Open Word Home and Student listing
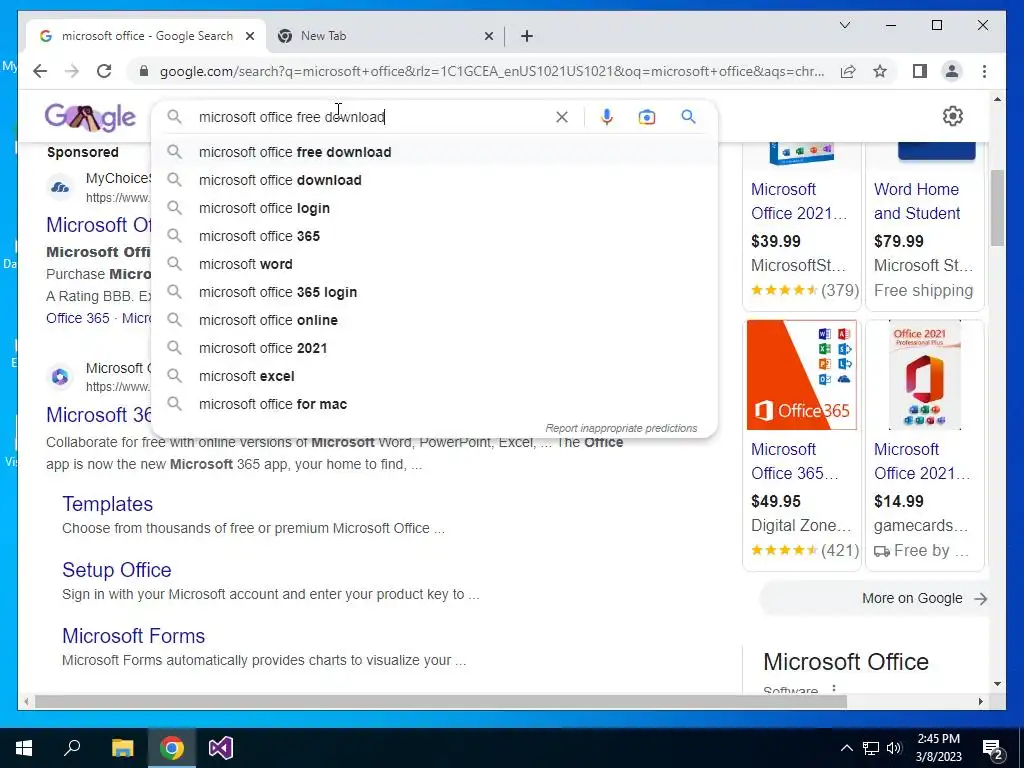The height and width of the screenshot is (768, 1024). pyautogui.click(x=917, y=201)
